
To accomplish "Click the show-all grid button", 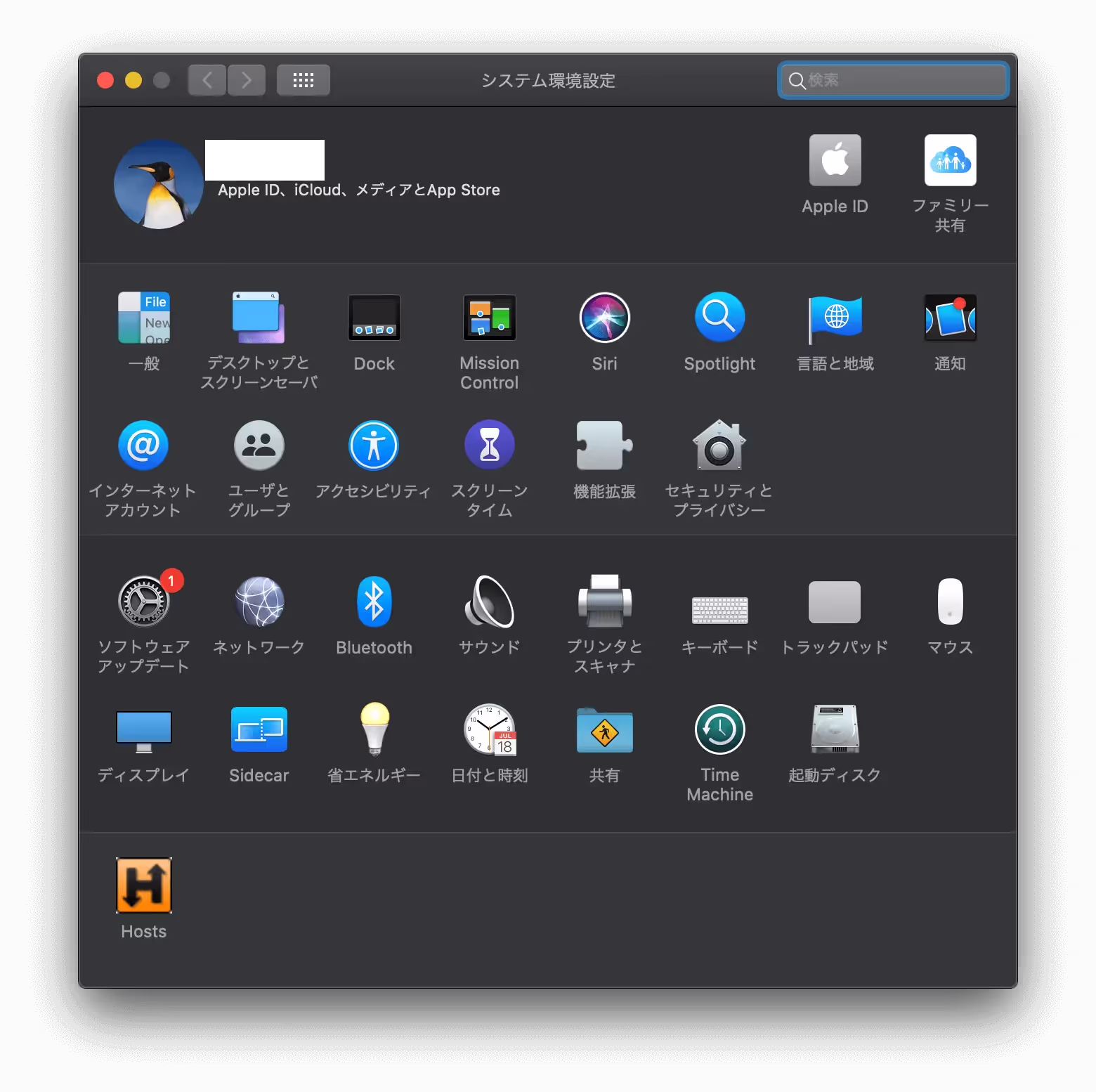I will tap(304, 80).
